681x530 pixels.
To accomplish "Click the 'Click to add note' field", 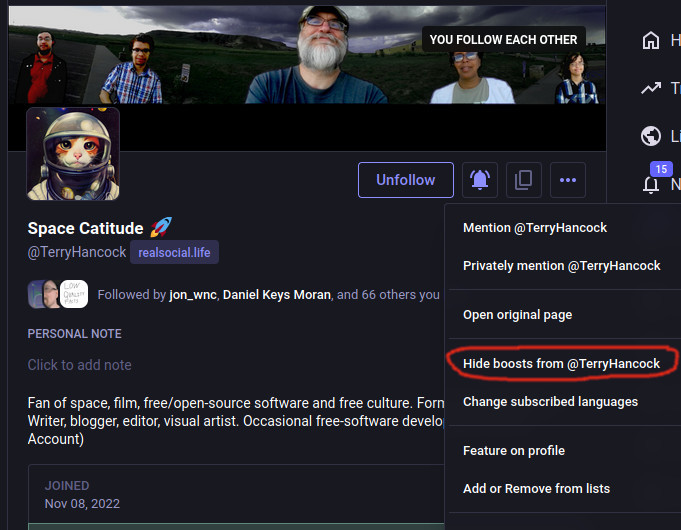I will [x=80, y=365].
